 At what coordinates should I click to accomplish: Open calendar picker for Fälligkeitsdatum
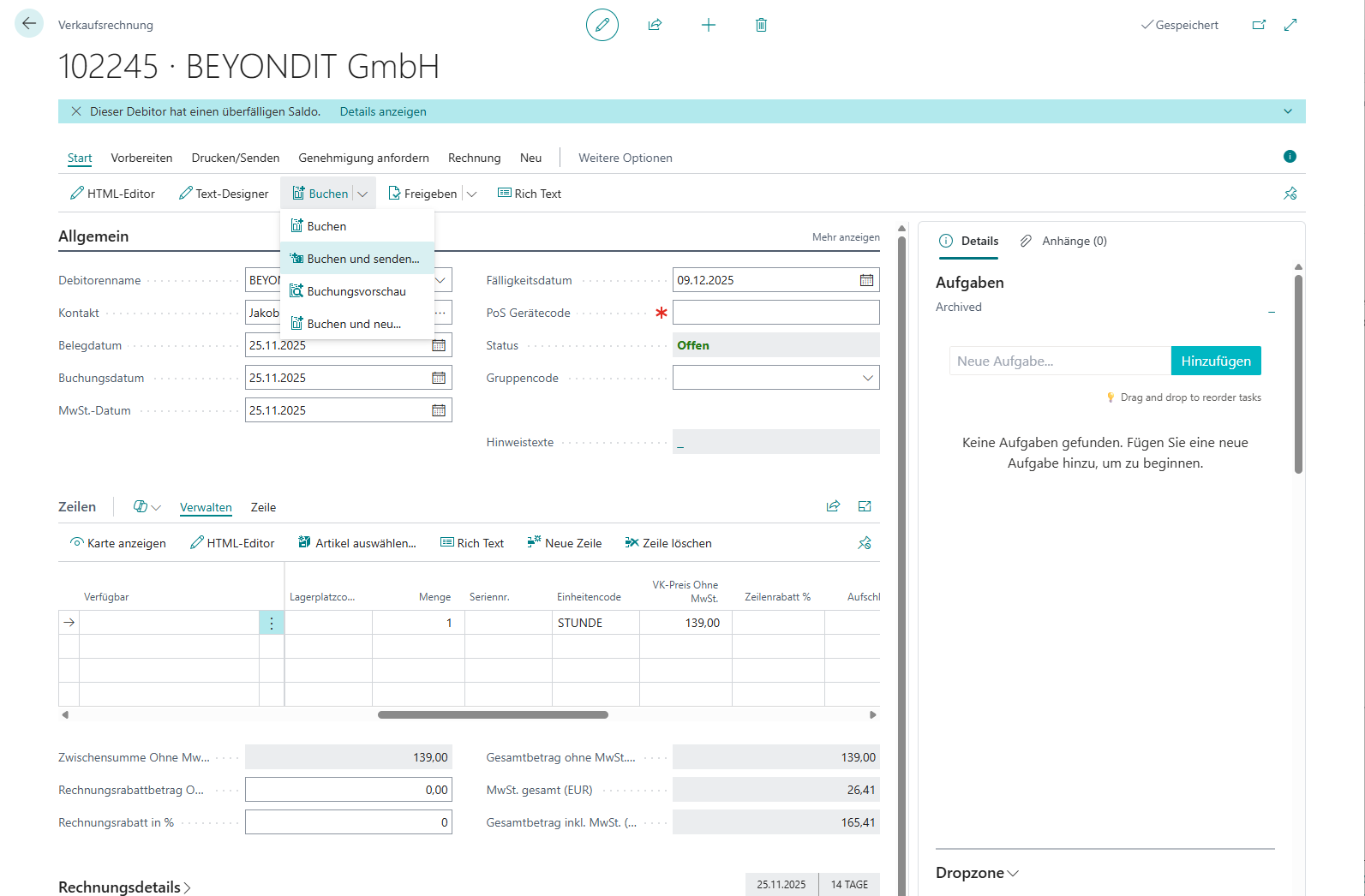tap(866, 280)
